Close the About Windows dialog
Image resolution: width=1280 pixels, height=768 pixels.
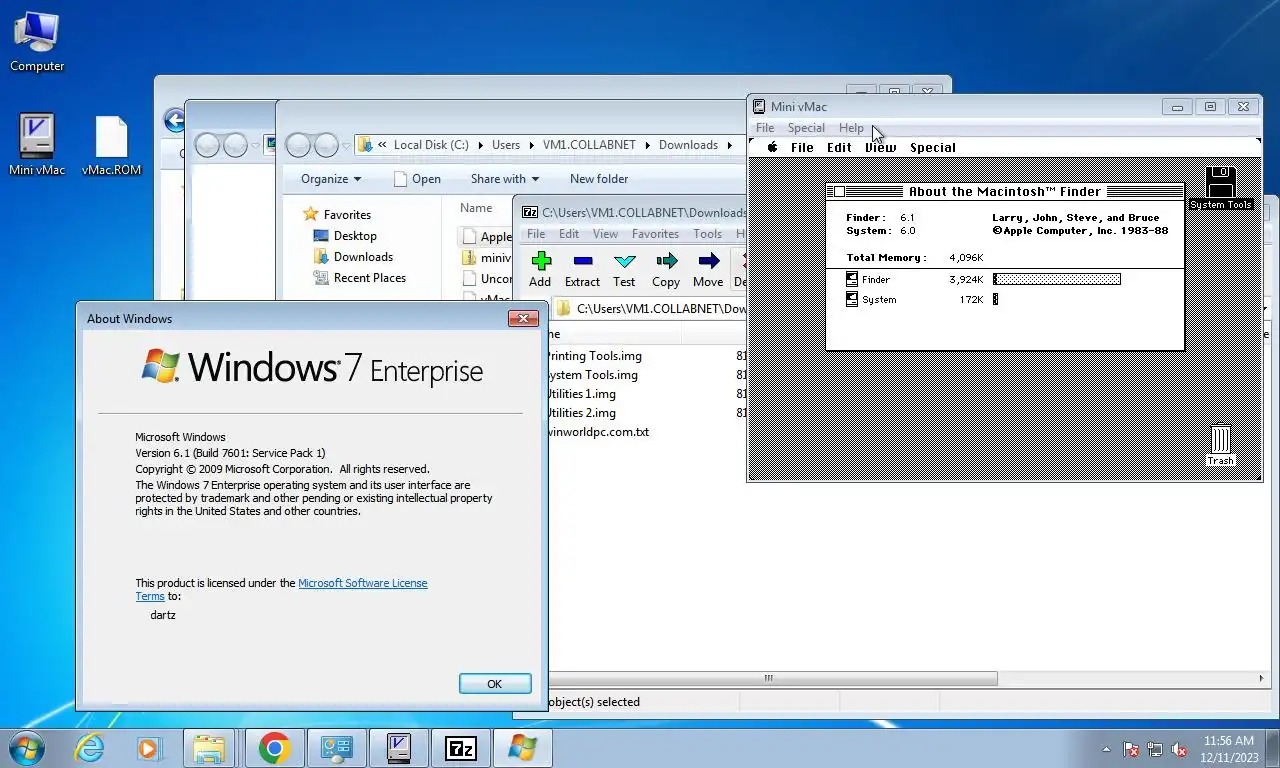coord(523,318)
